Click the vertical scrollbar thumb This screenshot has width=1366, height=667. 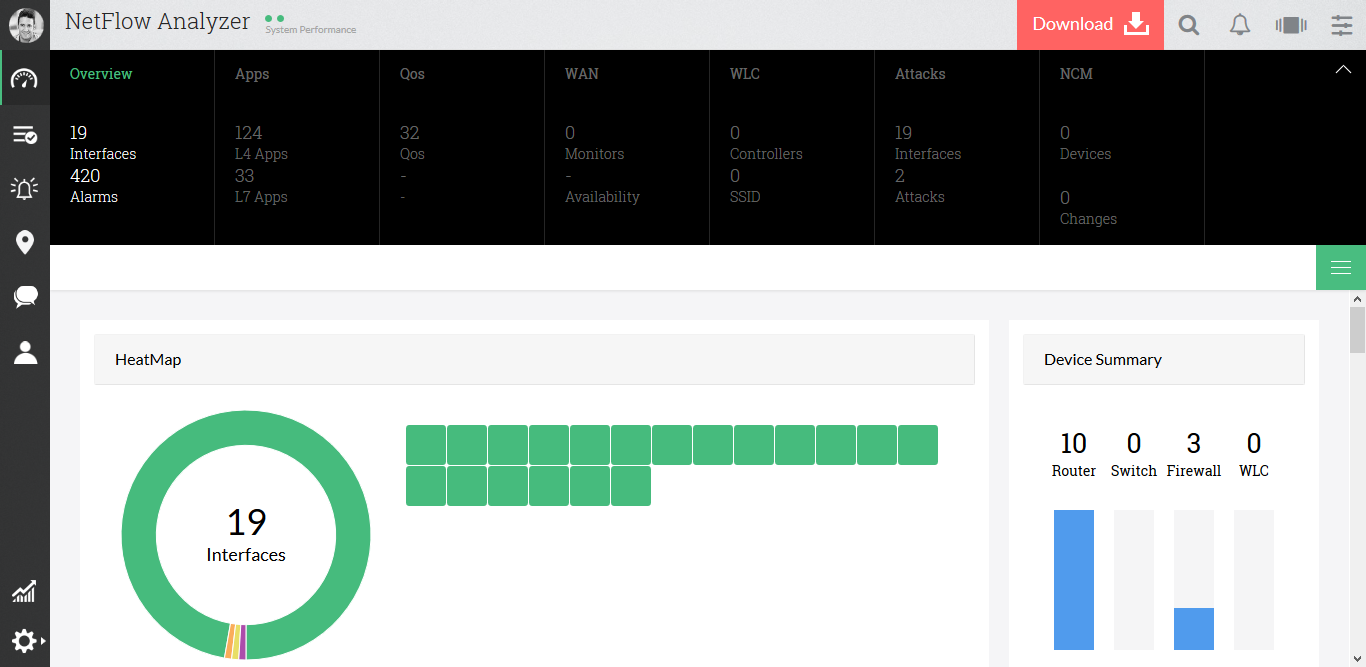pos(1357,330)
